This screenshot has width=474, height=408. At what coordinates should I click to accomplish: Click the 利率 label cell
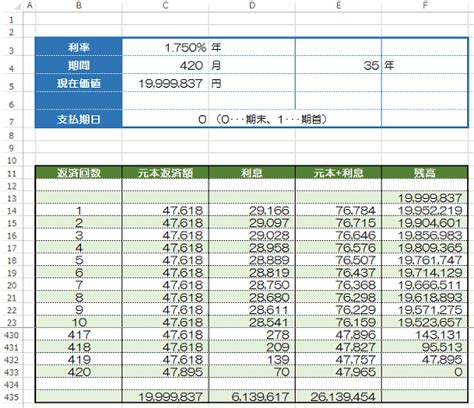coord(79,47)
